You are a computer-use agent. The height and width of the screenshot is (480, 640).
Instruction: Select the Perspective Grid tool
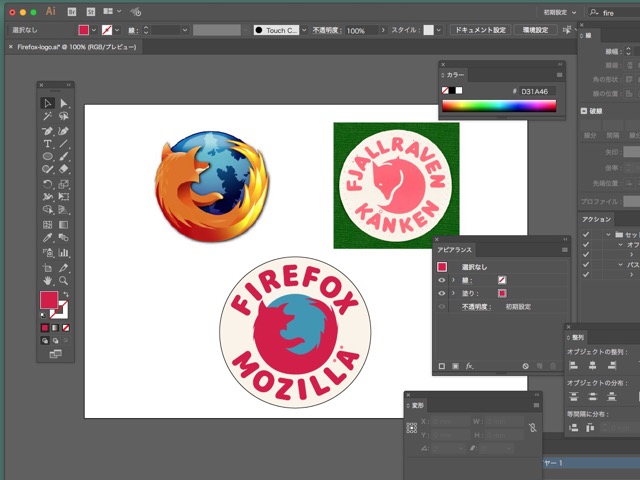tap(63, 209)
